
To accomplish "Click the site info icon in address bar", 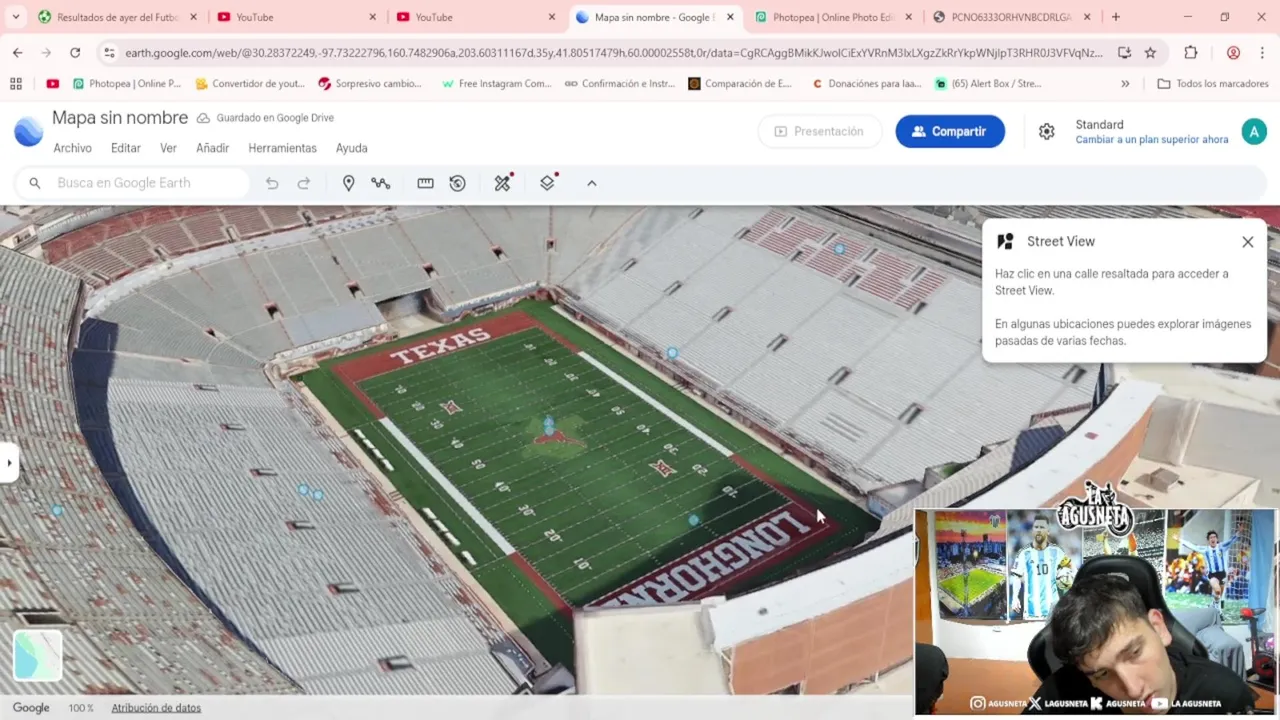I will tap(109, 53).
